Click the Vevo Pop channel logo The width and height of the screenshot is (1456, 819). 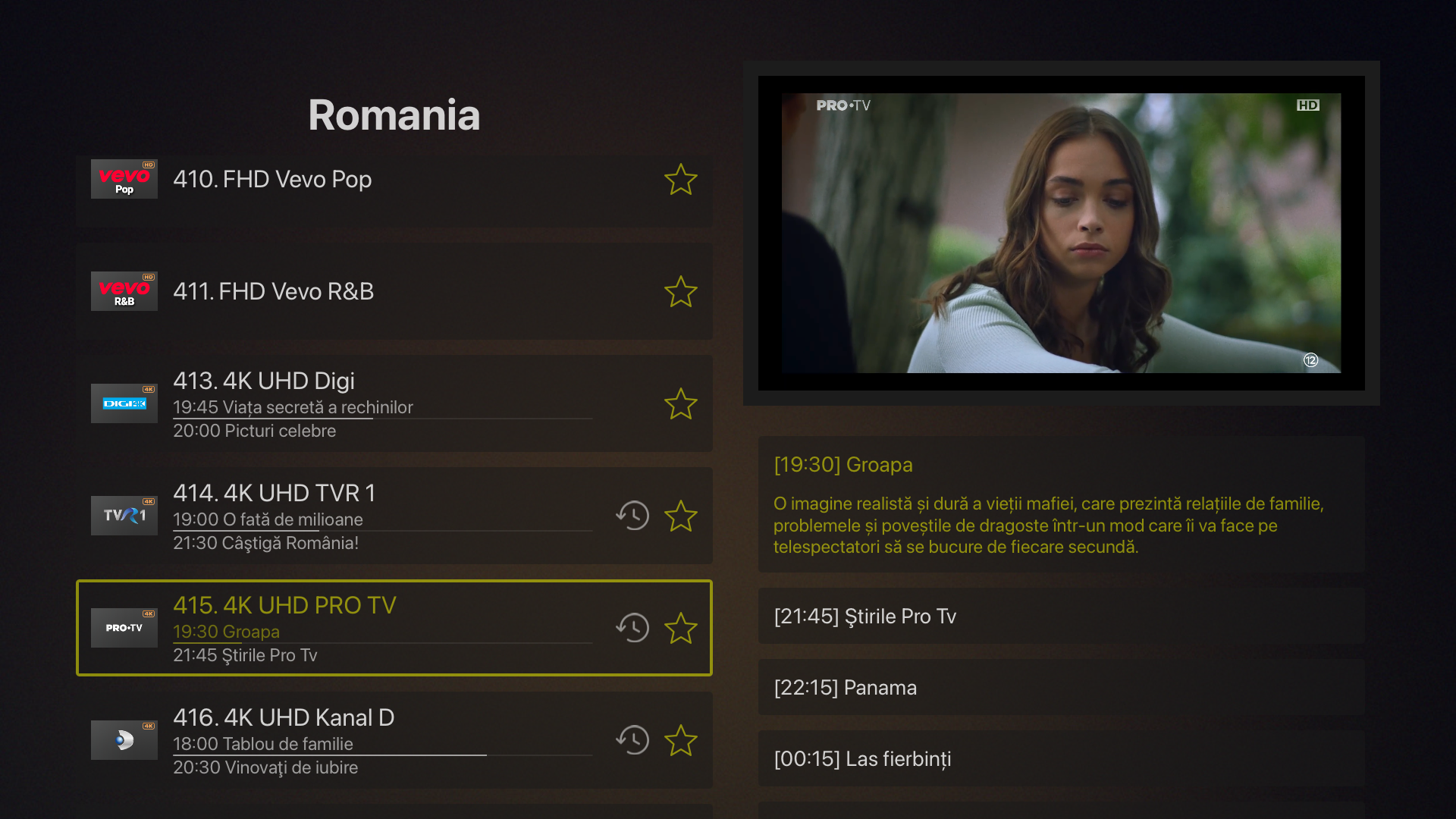pos(124,179)
